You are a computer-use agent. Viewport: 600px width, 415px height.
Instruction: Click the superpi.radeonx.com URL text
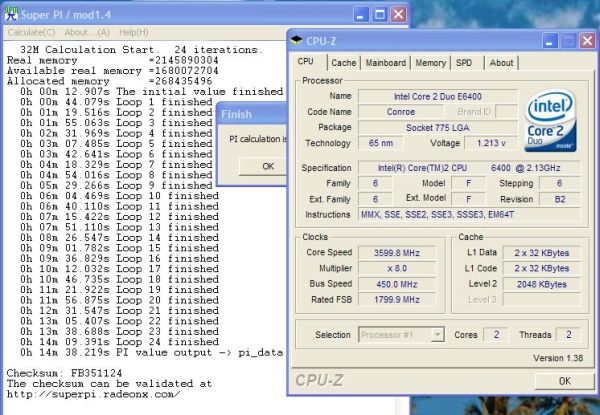(x=93, y=394)
